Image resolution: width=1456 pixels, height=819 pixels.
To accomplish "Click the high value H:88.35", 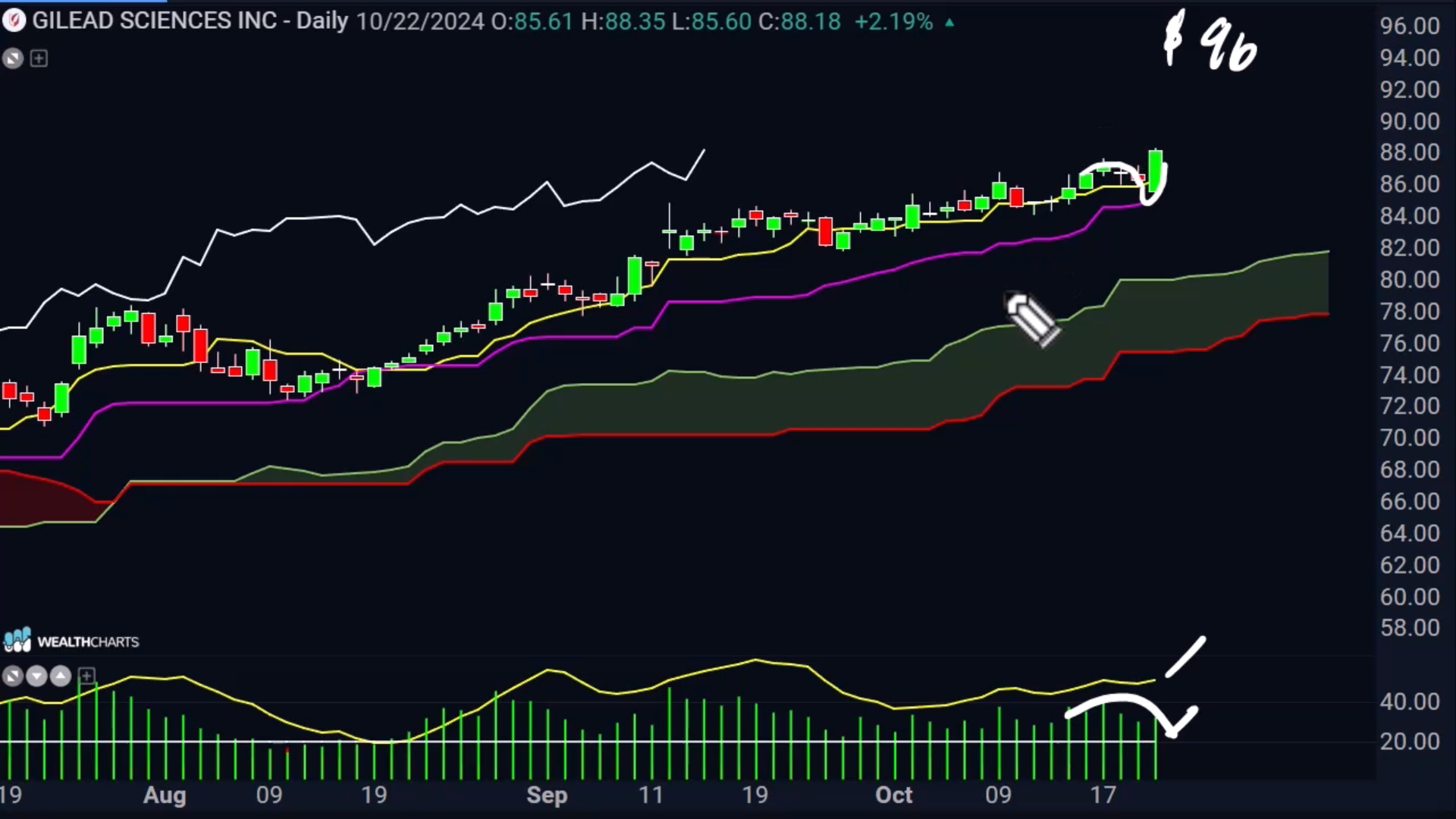I will coord(623,21).
